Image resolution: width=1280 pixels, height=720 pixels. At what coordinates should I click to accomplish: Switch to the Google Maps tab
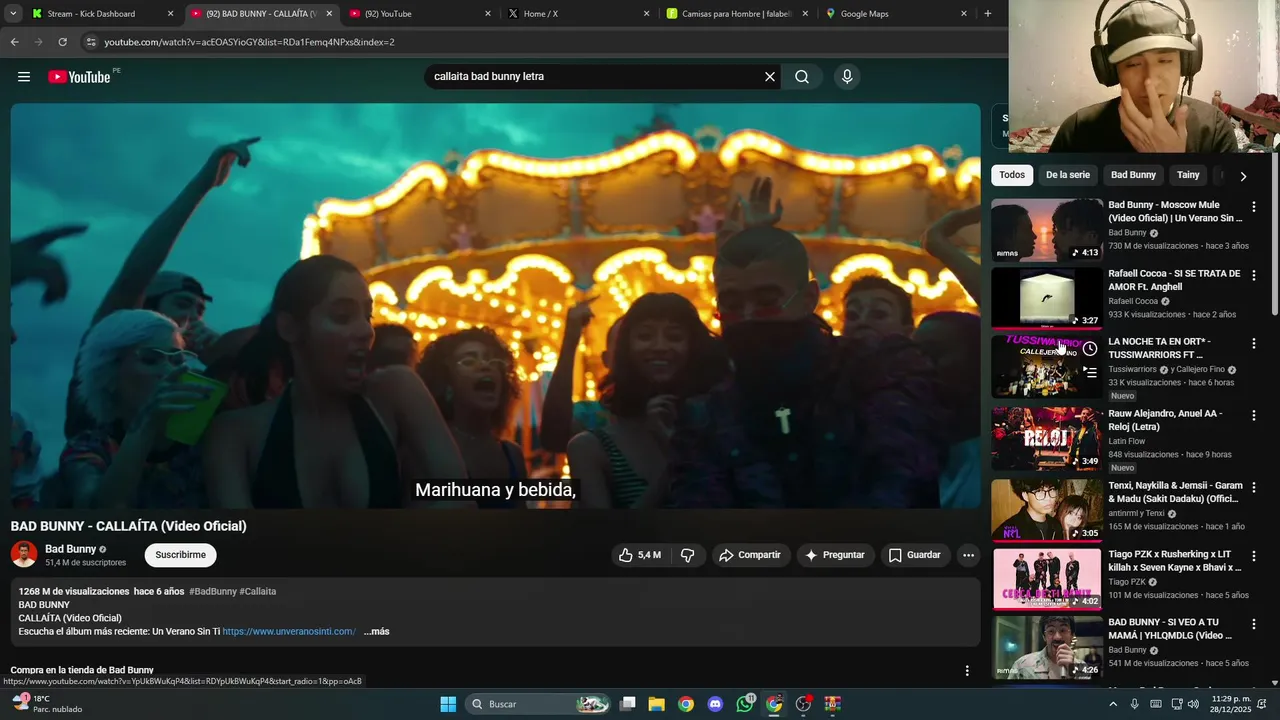[x=895, y=14]
